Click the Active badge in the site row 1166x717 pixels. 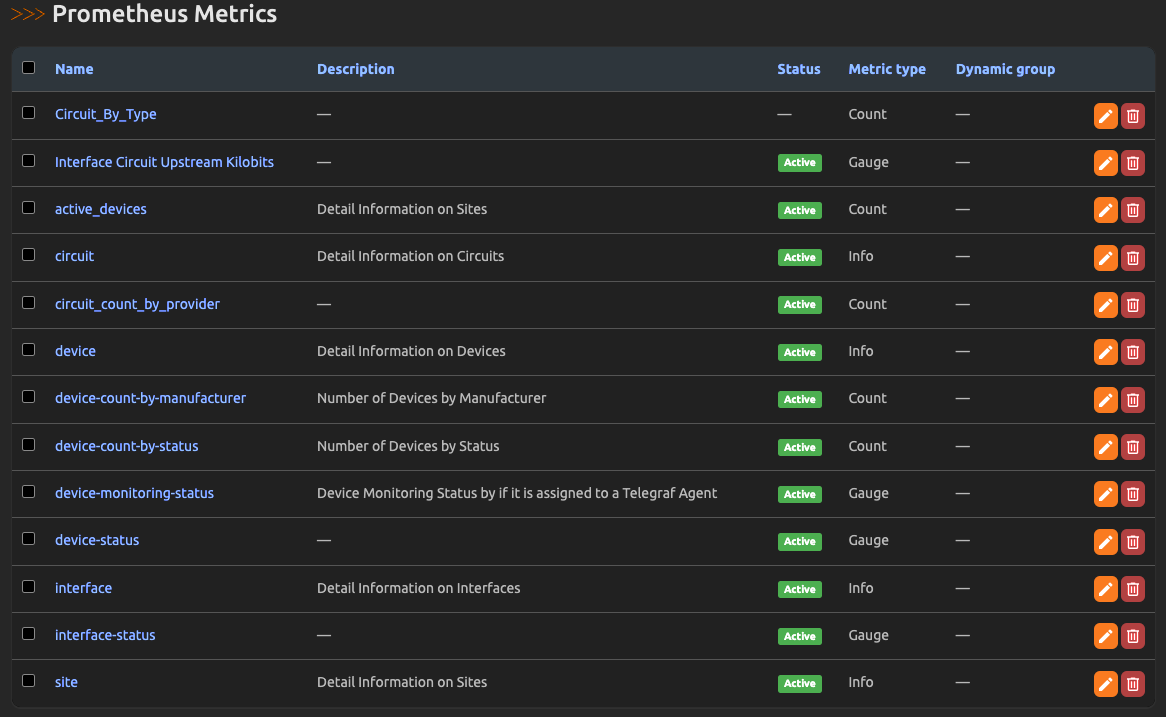point(799,684)
